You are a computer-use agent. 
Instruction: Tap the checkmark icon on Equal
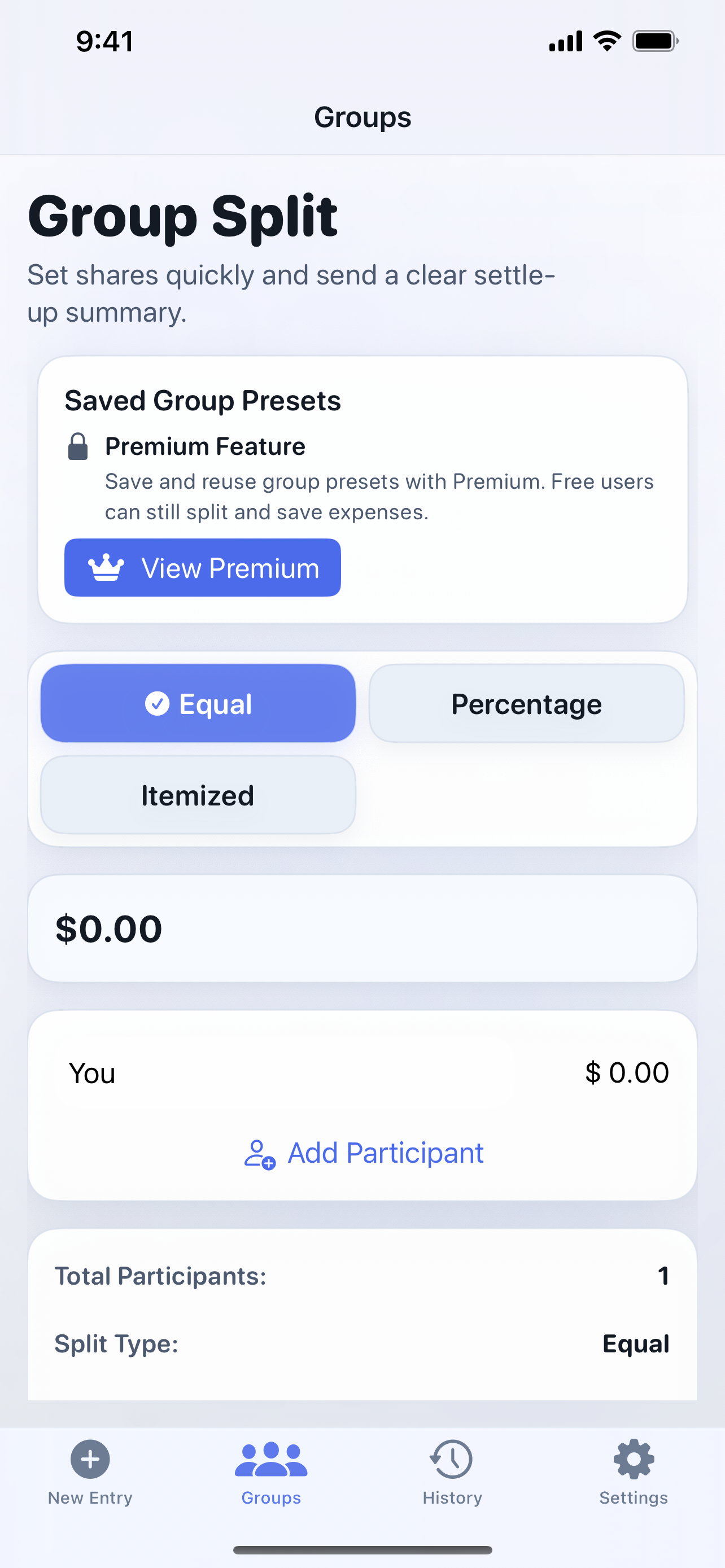click(x=157, y=704)
